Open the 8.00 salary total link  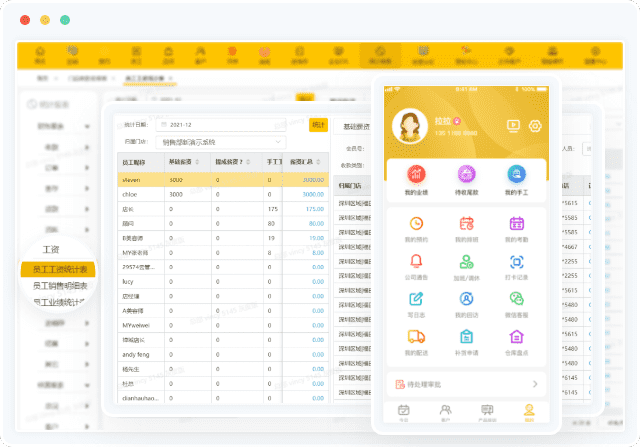point(318,253)
